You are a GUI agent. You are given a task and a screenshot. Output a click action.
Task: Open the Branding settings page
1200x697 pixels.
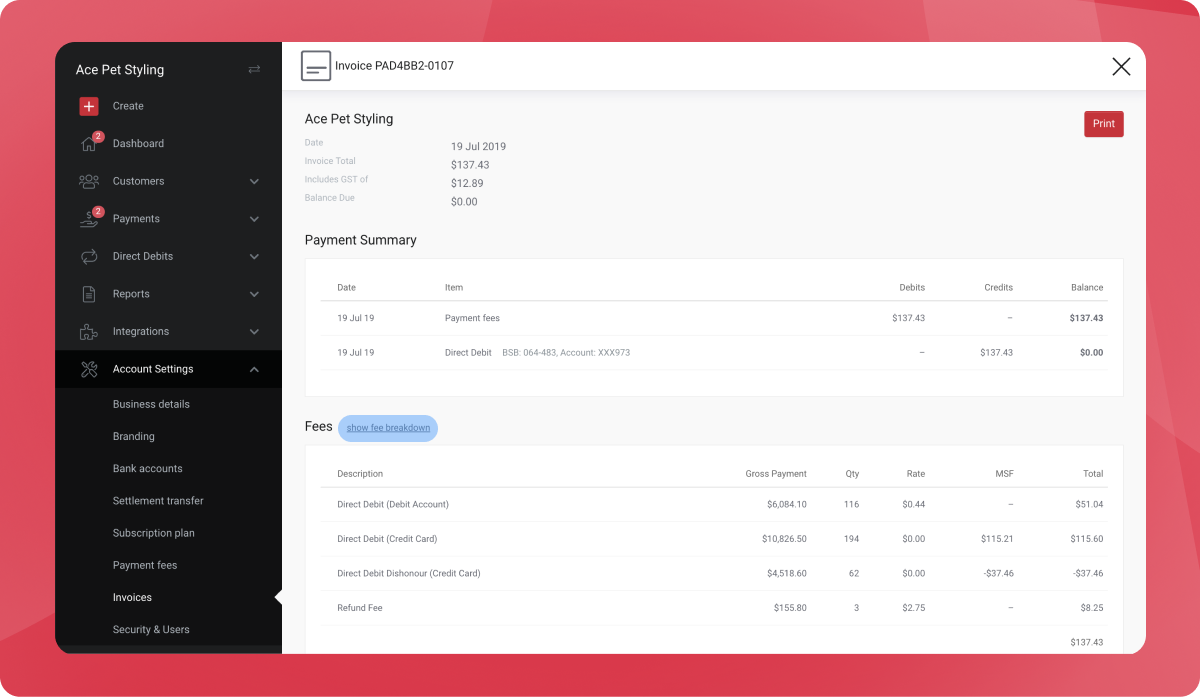[133, 437]
